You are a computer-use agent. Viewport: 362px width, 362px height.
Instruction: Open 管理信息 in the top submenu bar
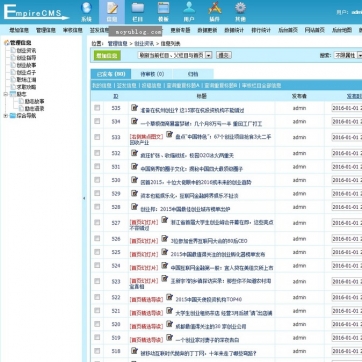click(46, 30)
